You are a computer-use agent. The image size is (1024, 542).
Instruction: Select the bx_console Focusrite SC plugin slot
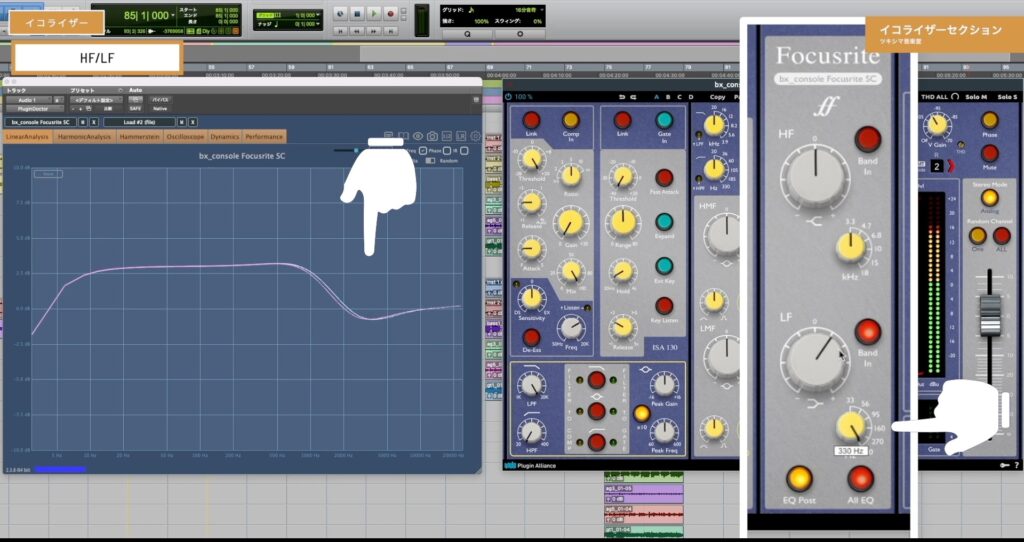pos(40,122)
